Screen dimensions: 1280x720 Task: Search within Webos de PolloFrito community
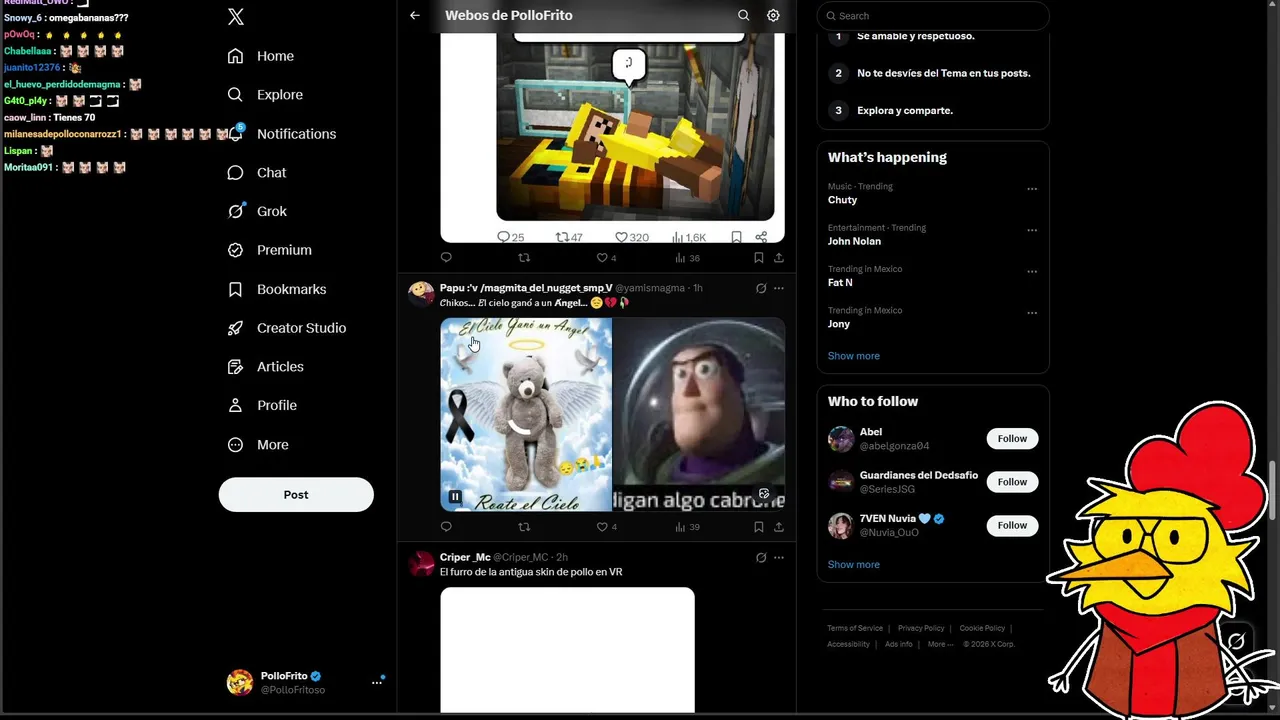click(x=743, y=15)
